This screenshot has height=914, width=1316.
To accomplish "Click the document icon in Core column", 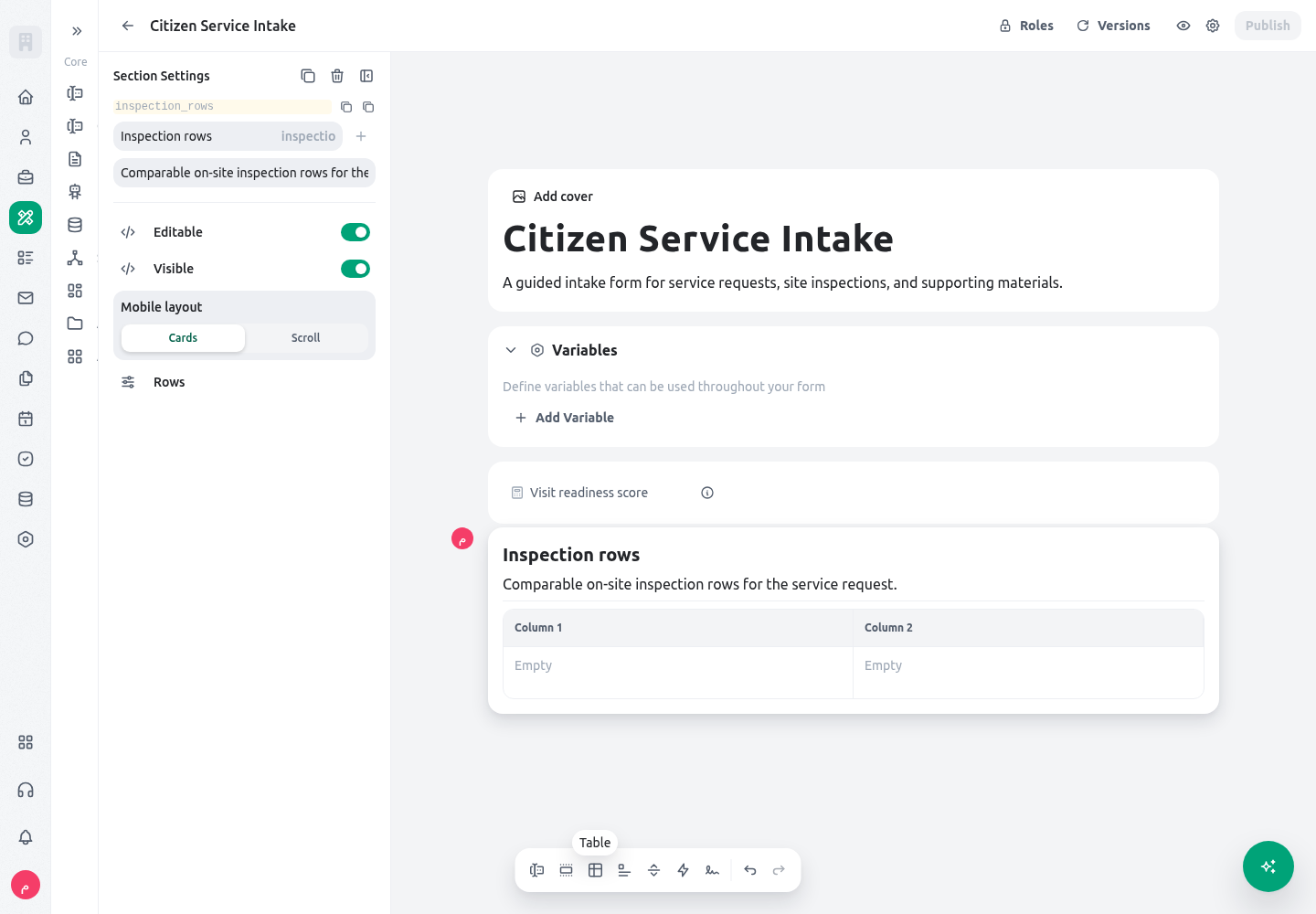I will 75,159.
